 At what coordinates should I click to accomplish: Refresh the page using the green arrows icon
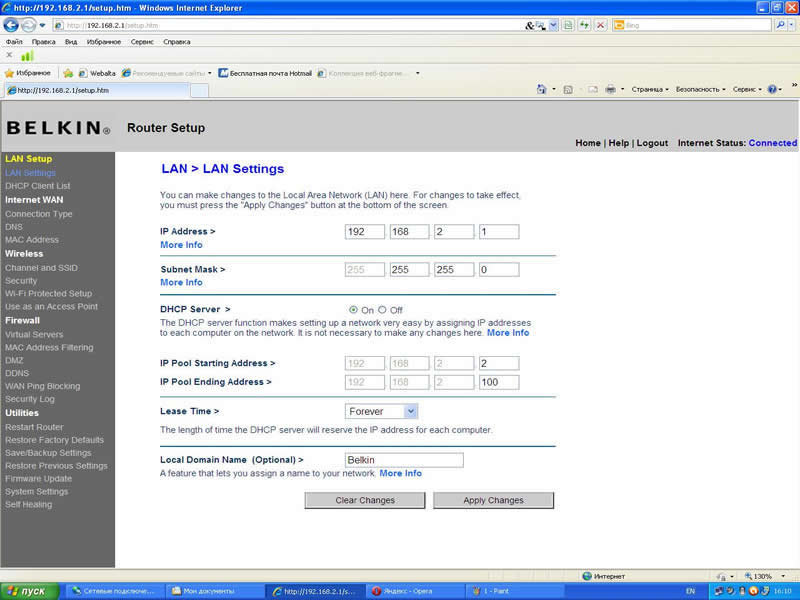[584, 24]
